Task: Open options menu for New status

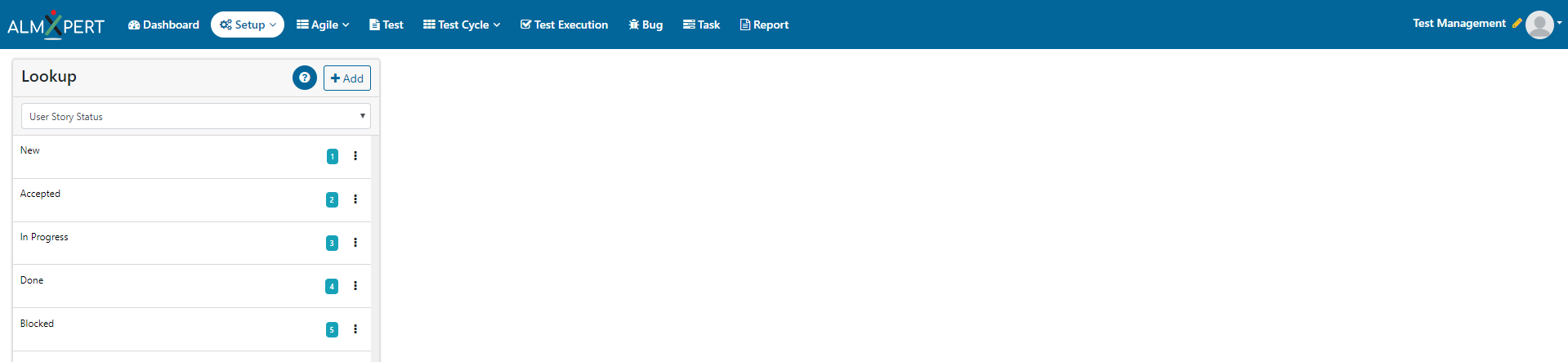Action: (x=355, y=155)
